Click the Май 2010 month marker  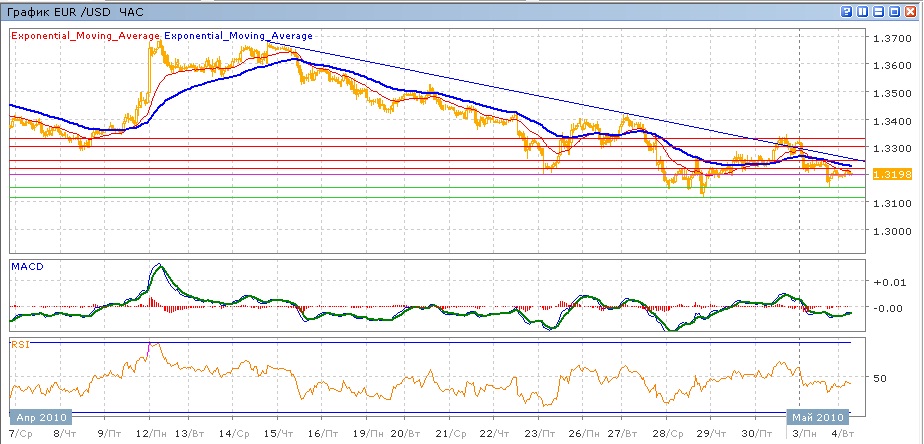pos(816,415)
